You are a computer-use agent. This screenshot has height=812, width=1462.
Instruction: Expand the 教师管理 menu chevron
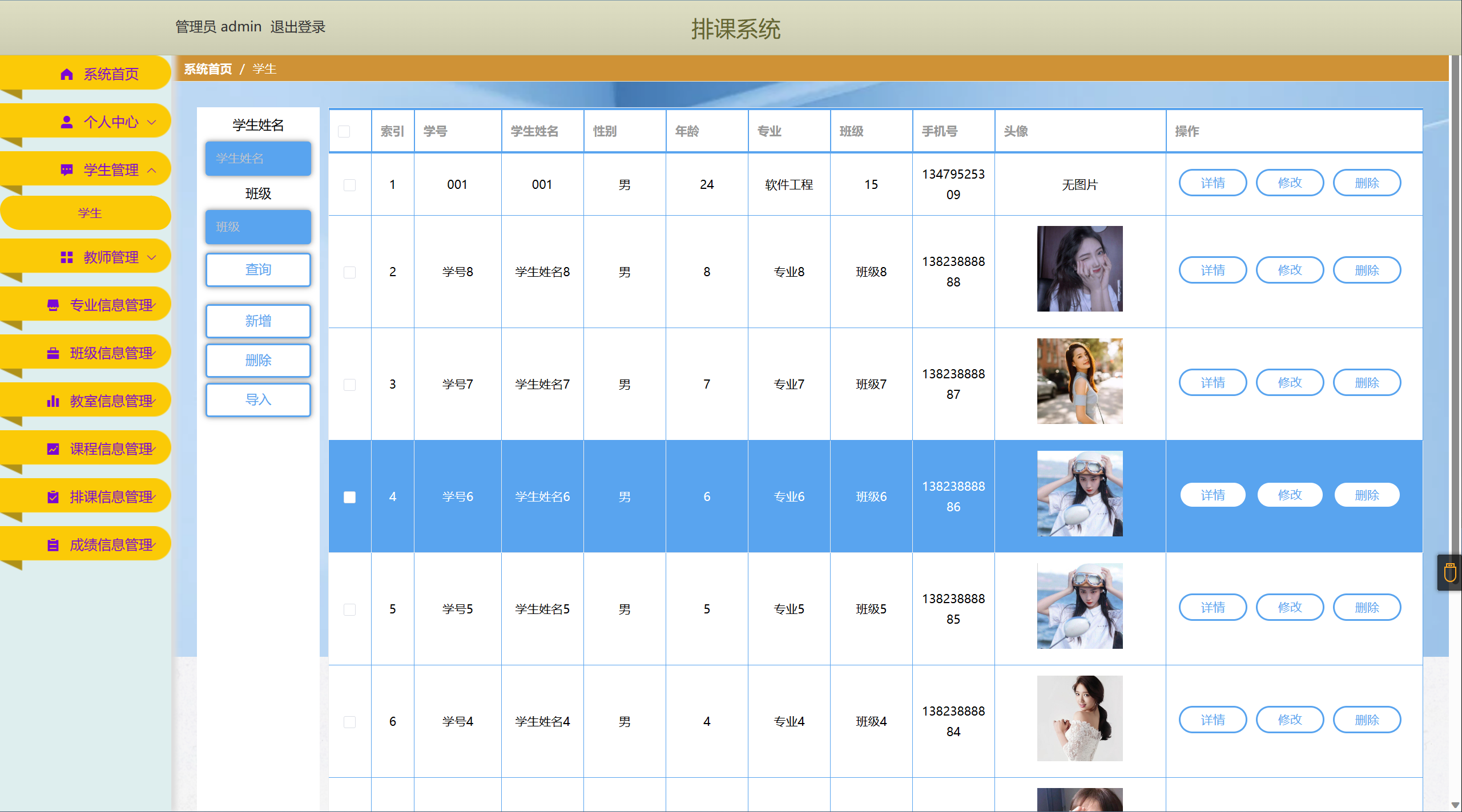[152, 257]
